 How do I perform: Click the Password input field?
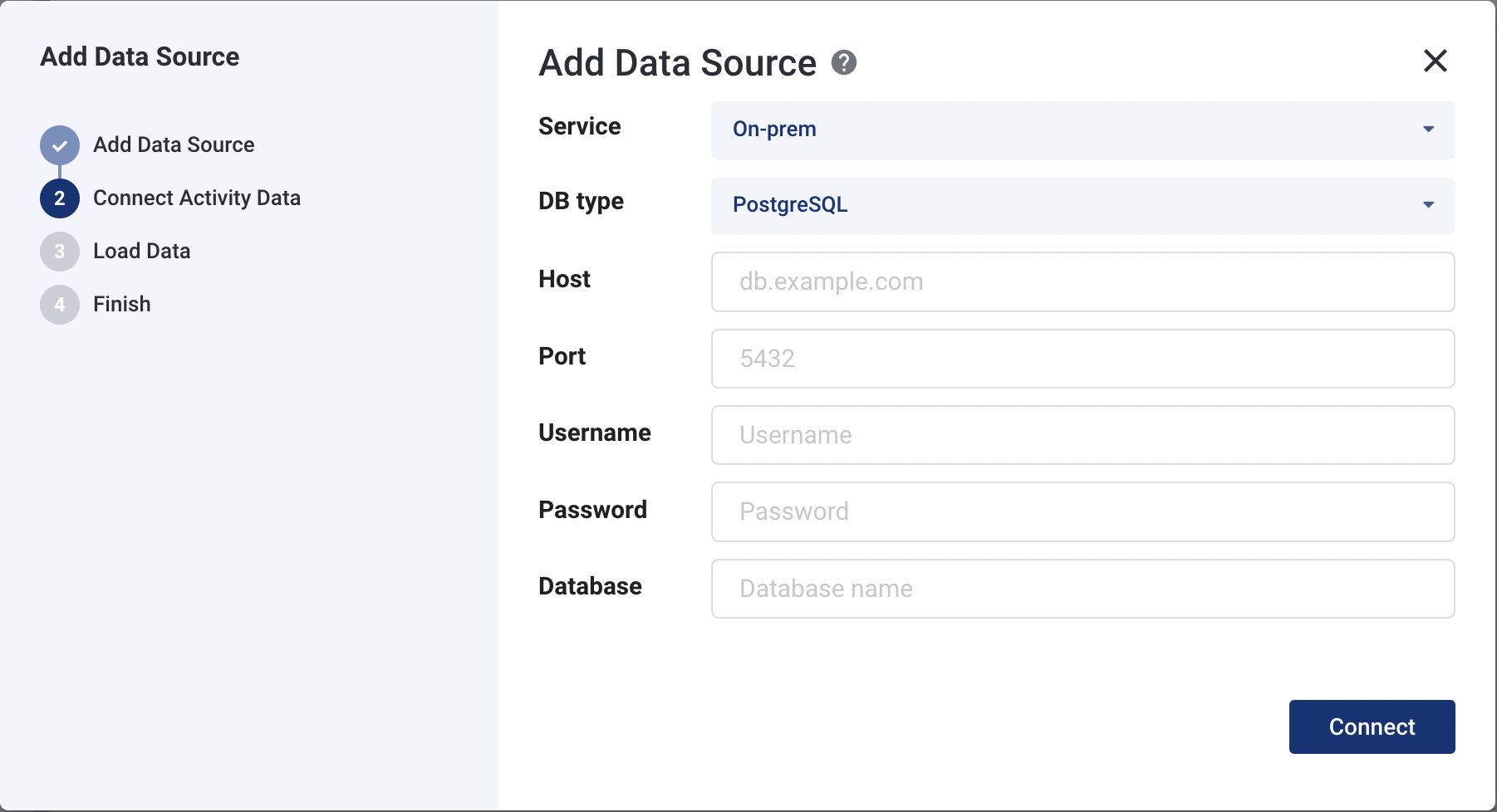click(x=1082, y=511)
